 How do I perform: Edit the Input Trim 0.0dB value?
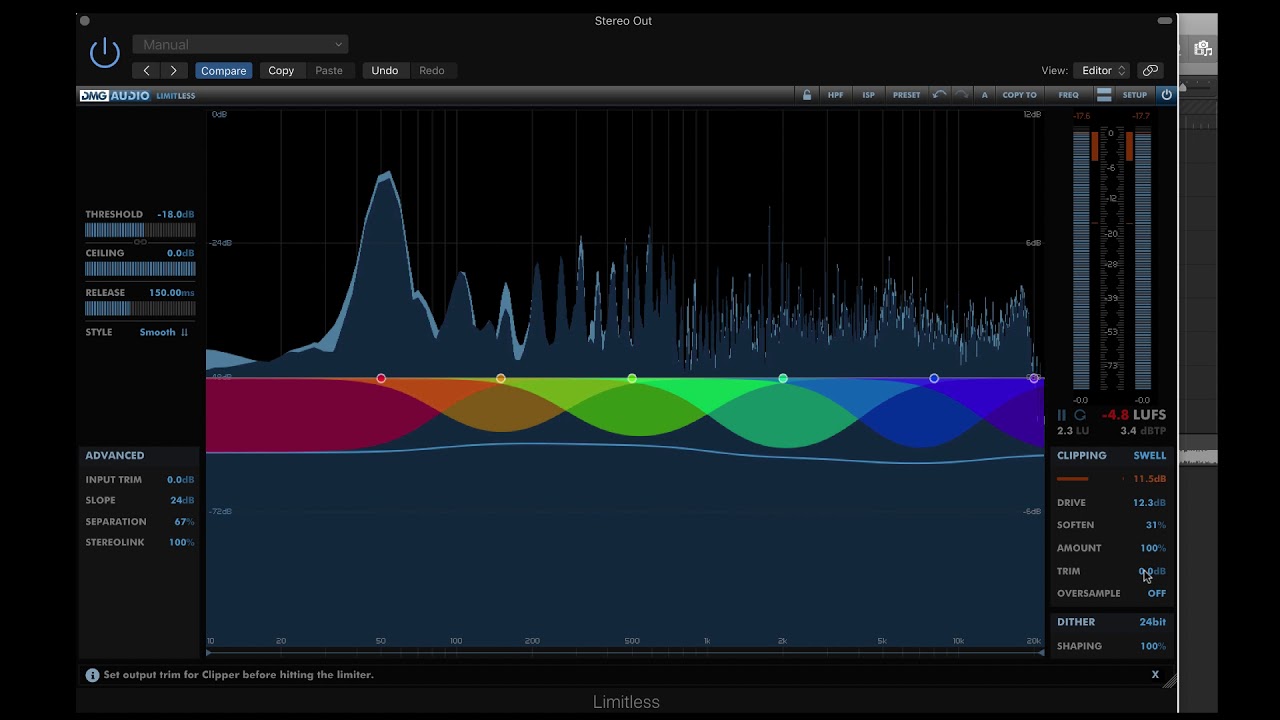181,480
